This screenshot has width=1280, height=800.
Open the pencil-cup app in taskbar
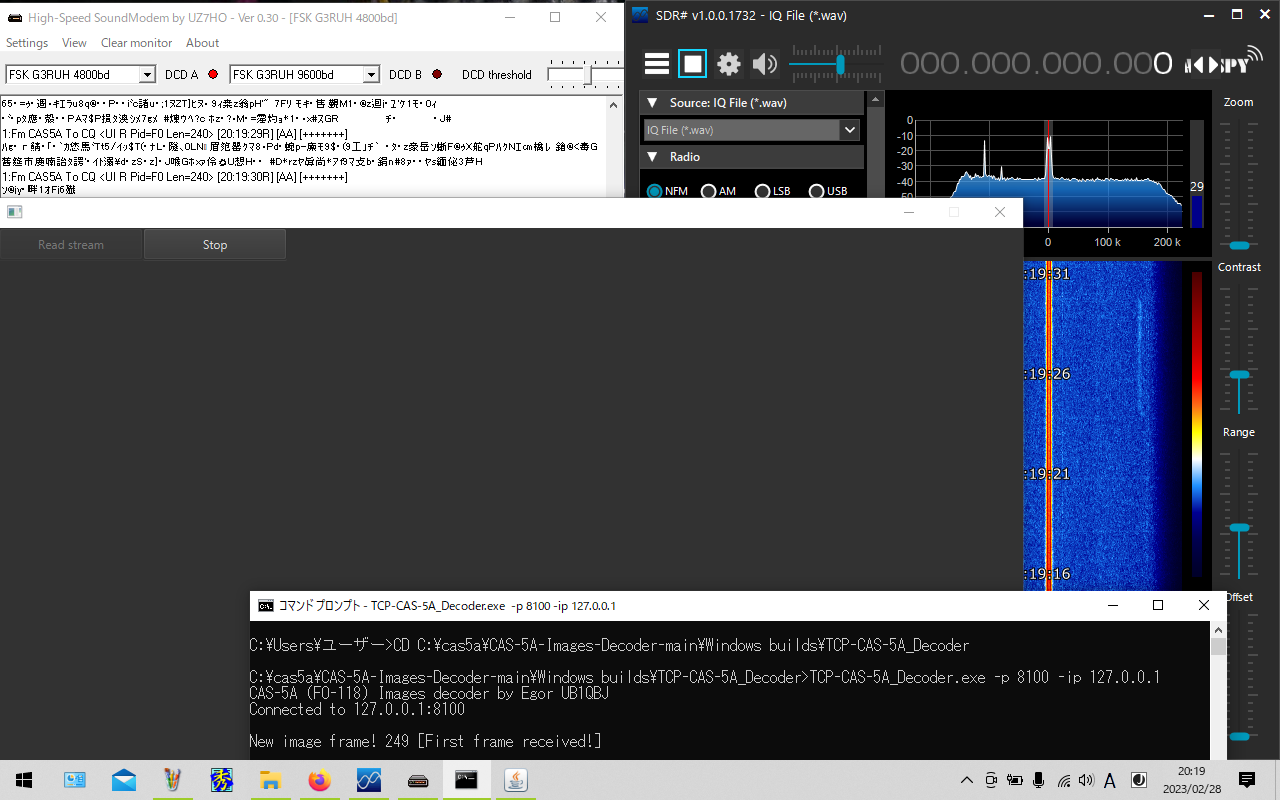pyautogui.click(x=173, y=780)
